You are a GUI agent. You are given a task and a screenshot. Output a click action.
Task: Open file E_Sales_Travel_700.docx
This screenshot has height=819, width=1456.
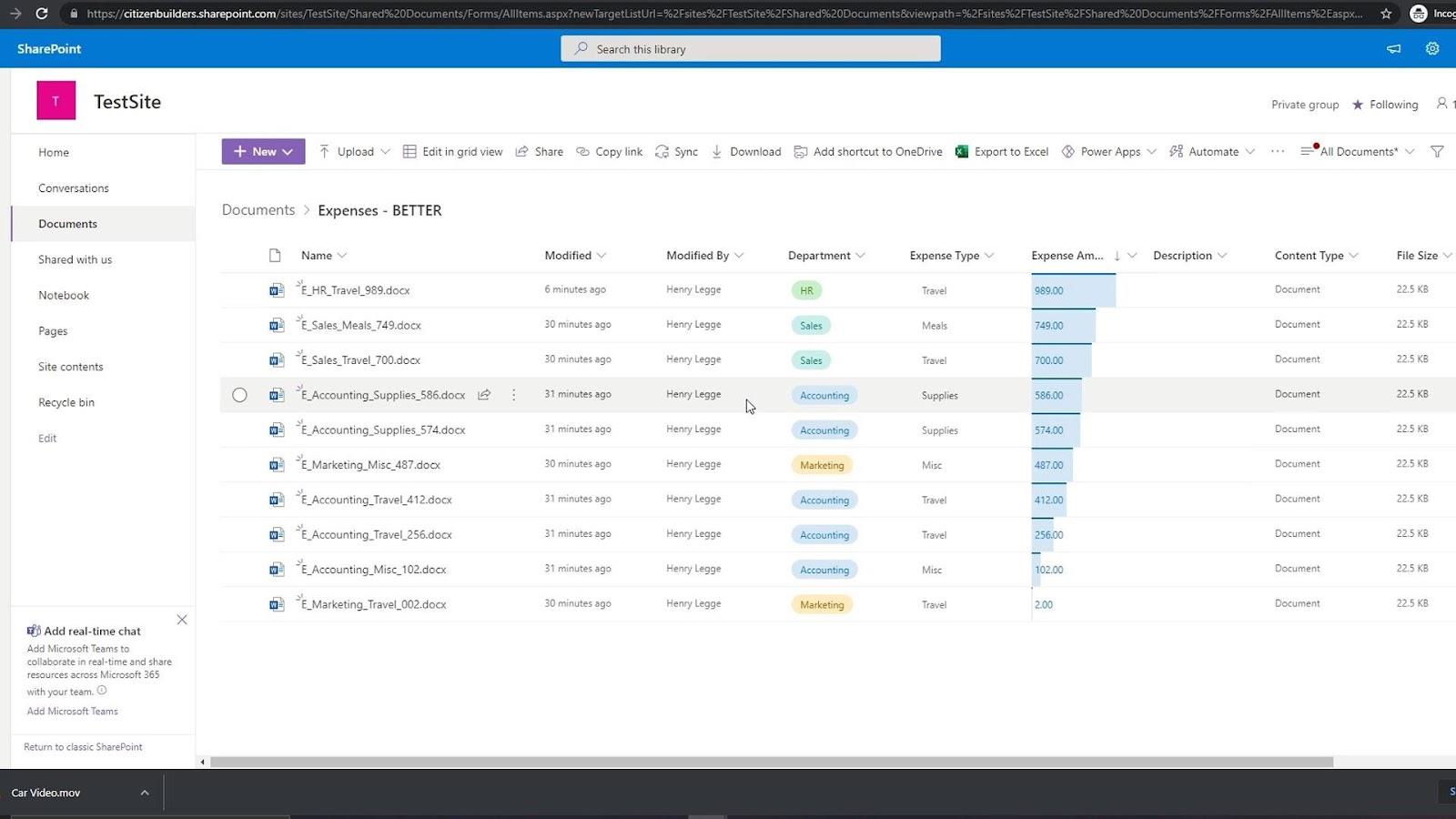coord(360,360)
